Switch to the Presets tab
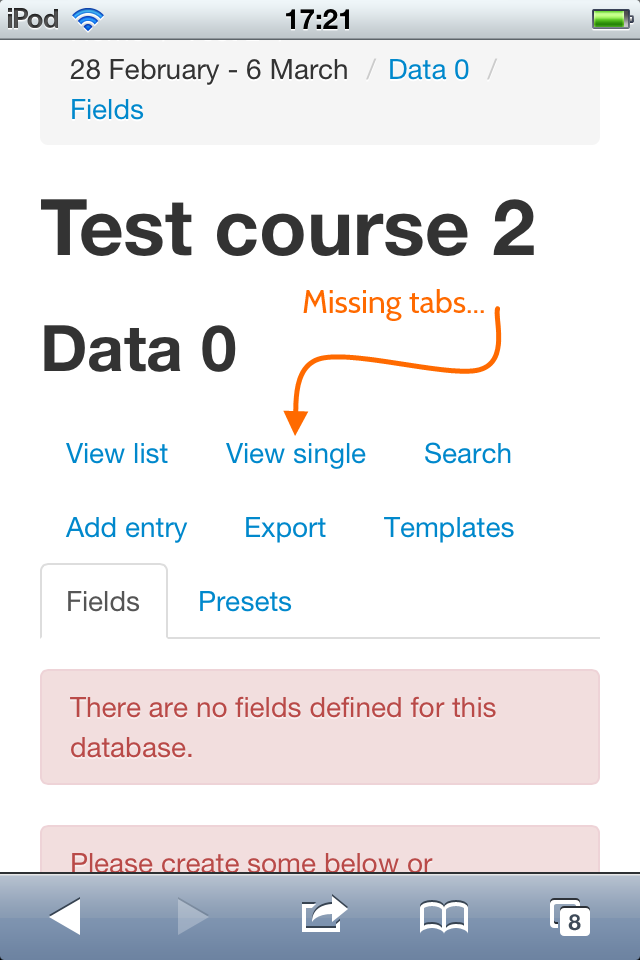640x960 pixels. point(245,601)
